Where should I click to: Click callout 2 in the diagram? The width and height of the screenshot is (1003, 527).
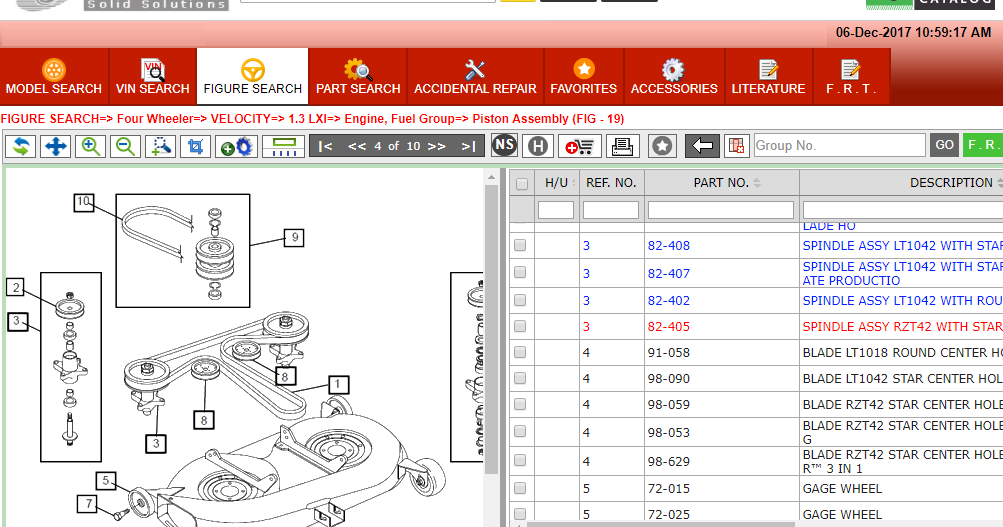pos(17,287)
